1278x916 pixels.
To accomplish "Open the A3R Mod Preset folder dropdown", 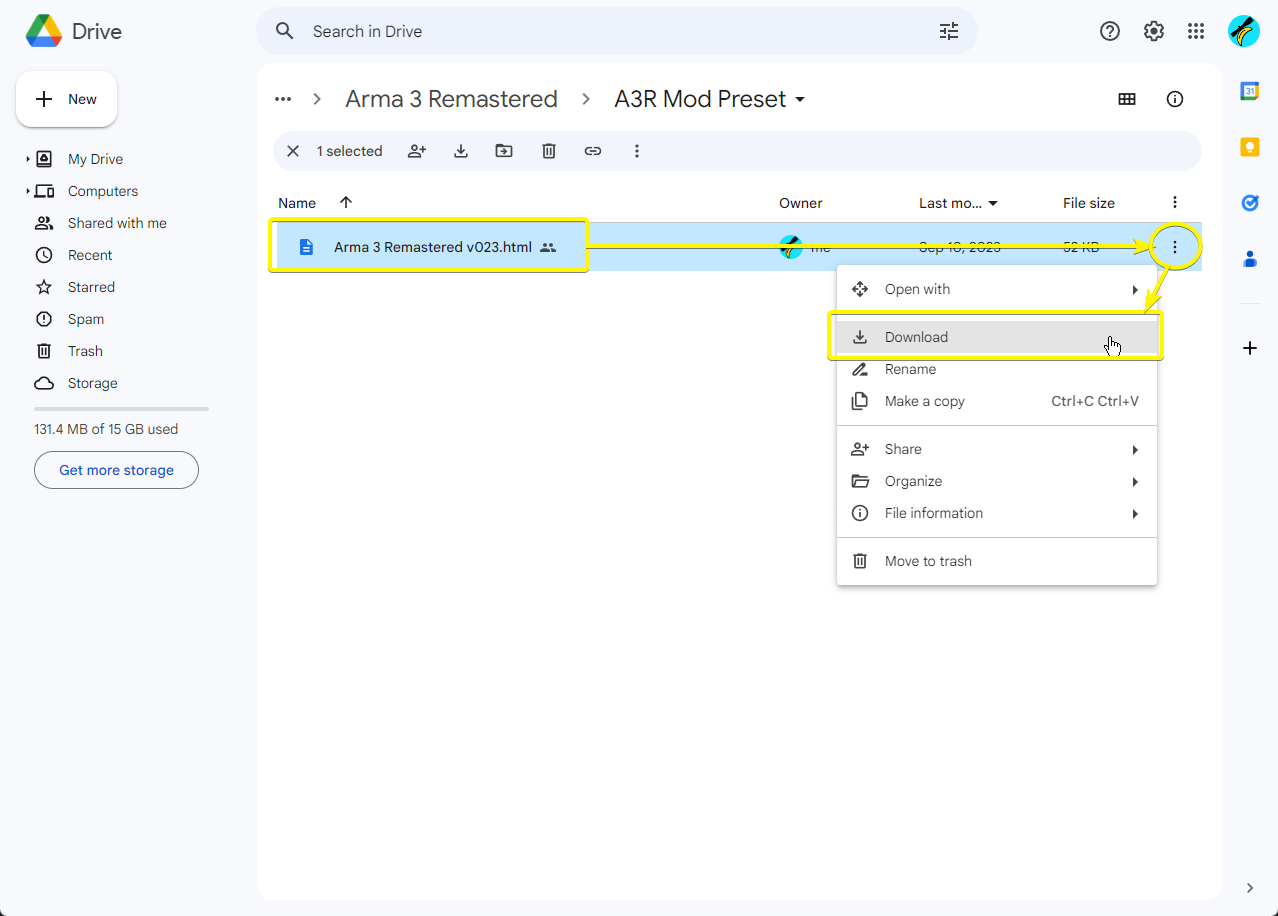I will click(799, 100).
